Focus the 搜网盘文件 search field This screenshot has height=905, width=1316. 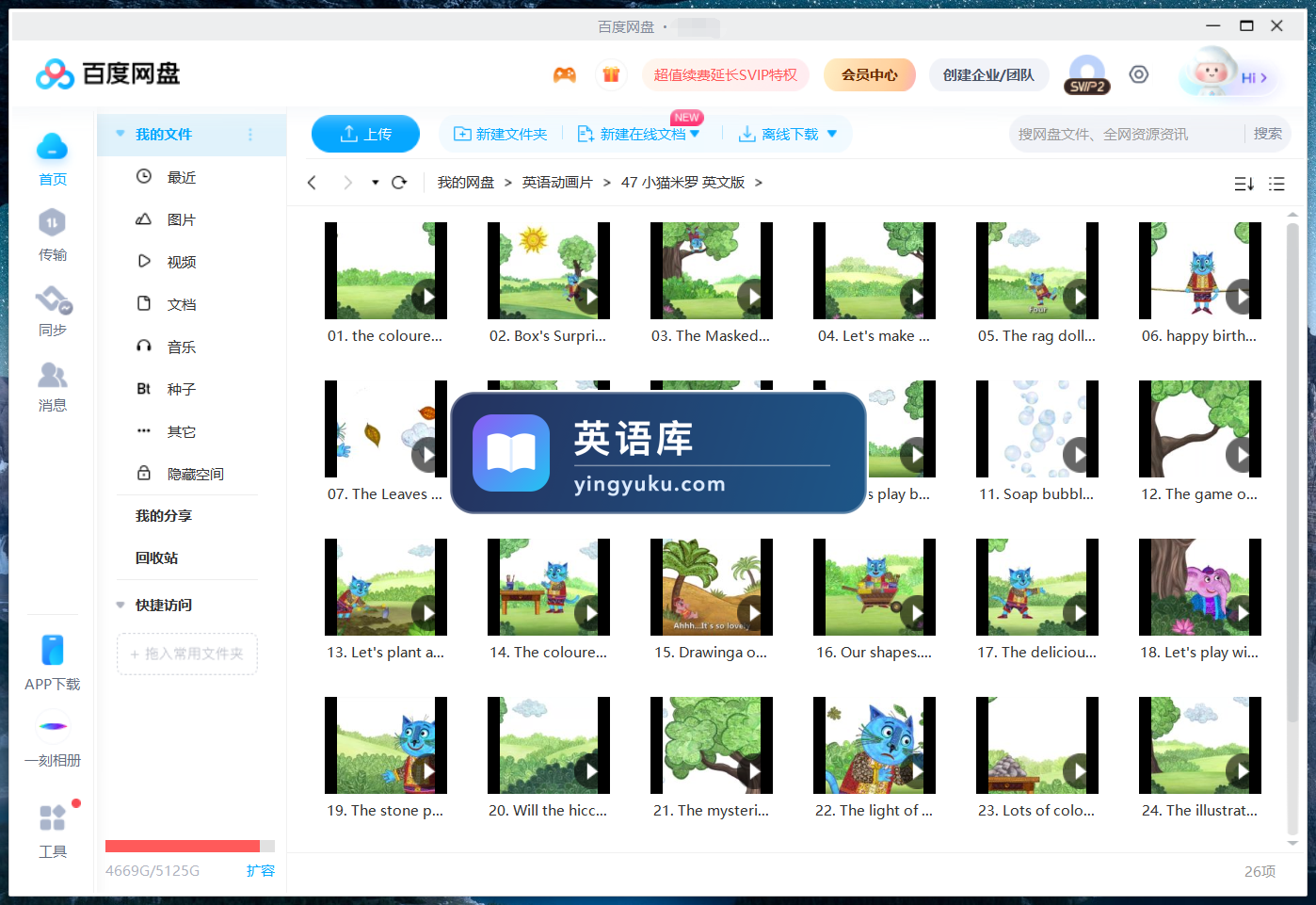pyautogui.click(x=1128, y=134)
